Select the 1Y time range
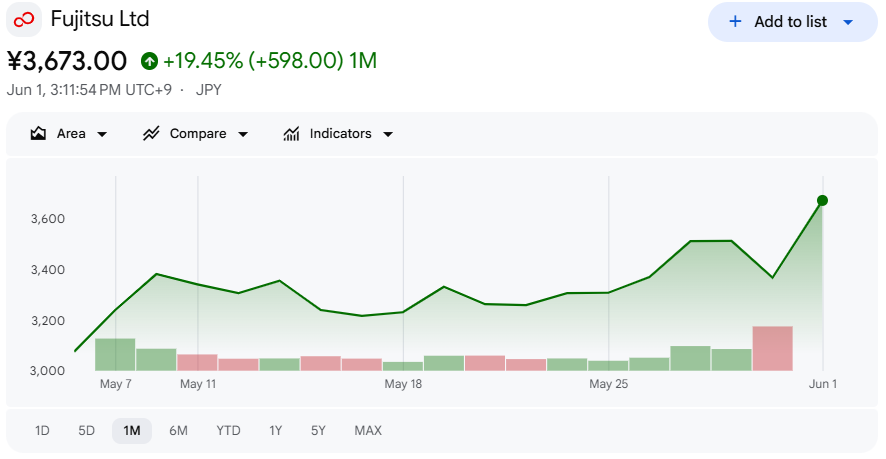 click(x=275, y=431)
